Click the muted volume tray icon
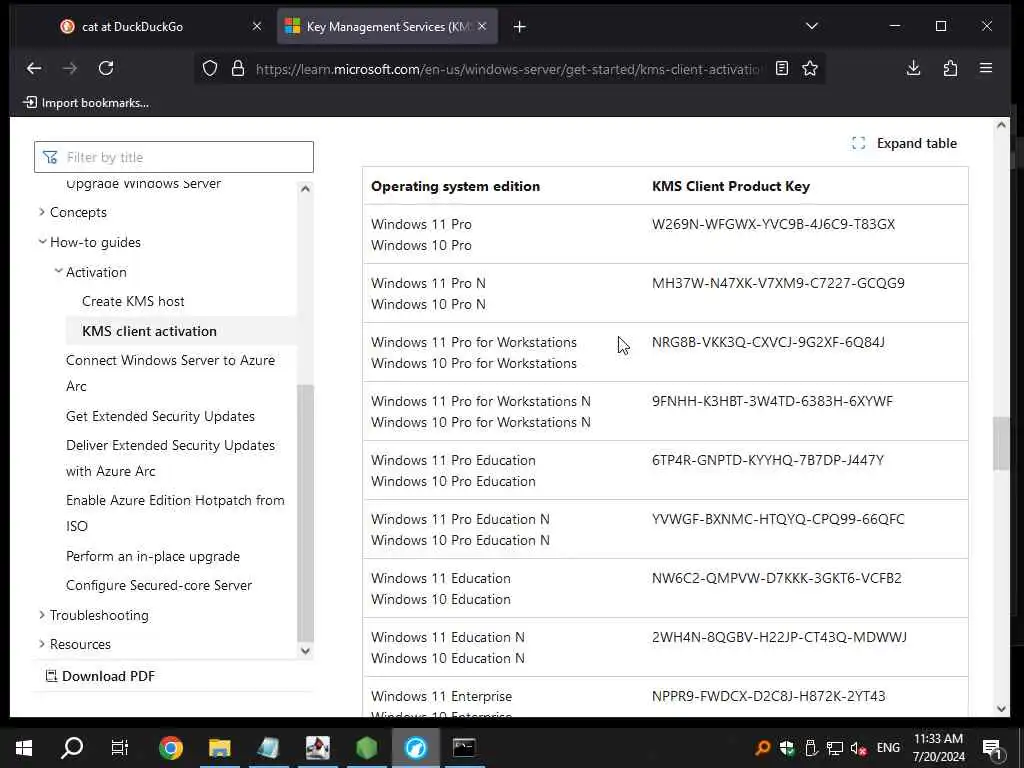 coord(859,748)
